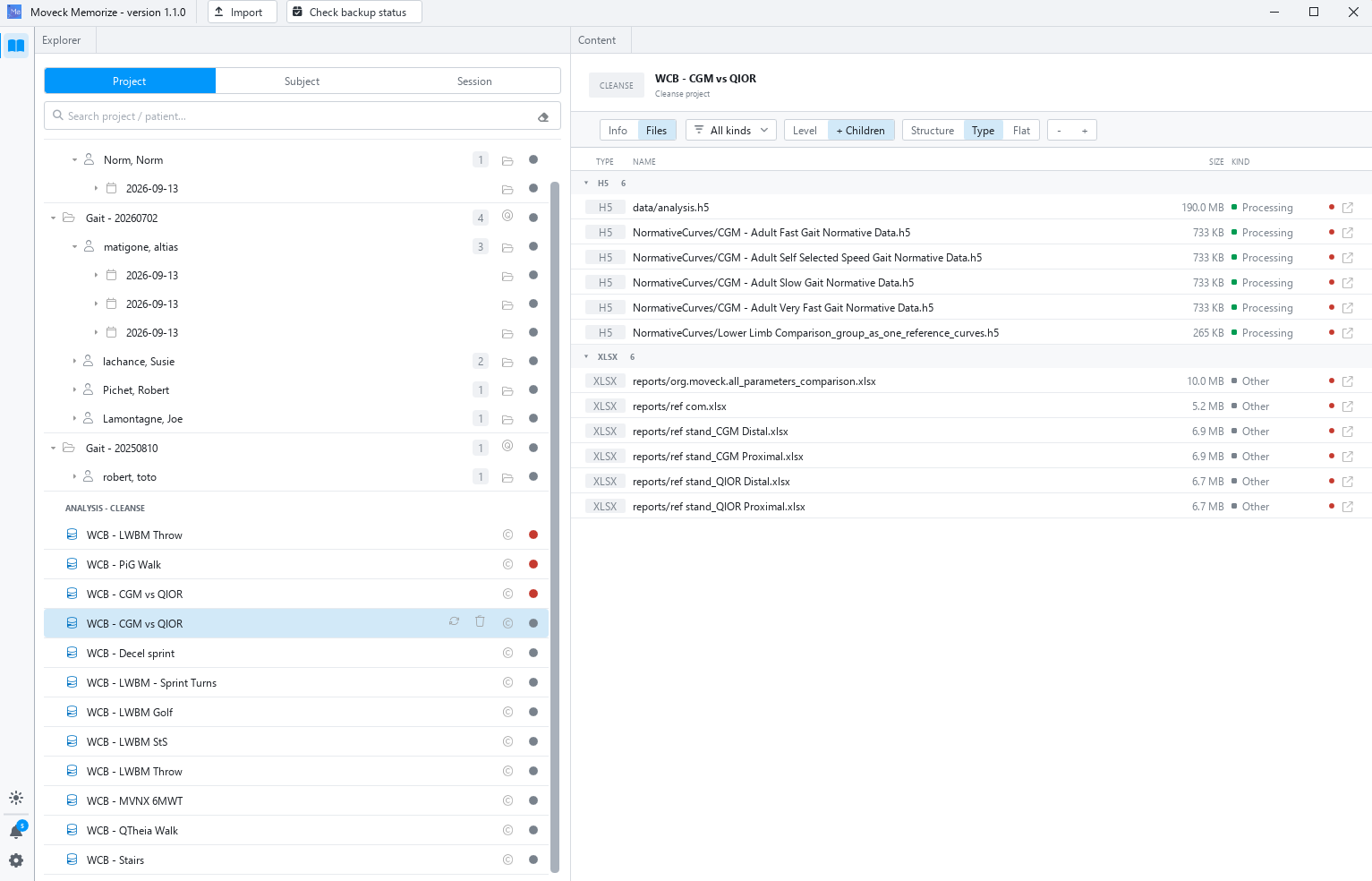Open the All kinds filter dropdown
1372x881 pixels.
tap(731, 131)
